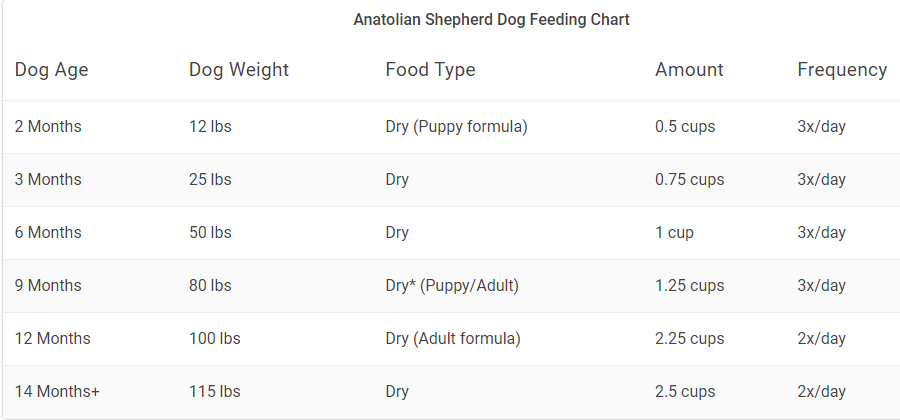Click the Dog Age column header

pos(52,70)
